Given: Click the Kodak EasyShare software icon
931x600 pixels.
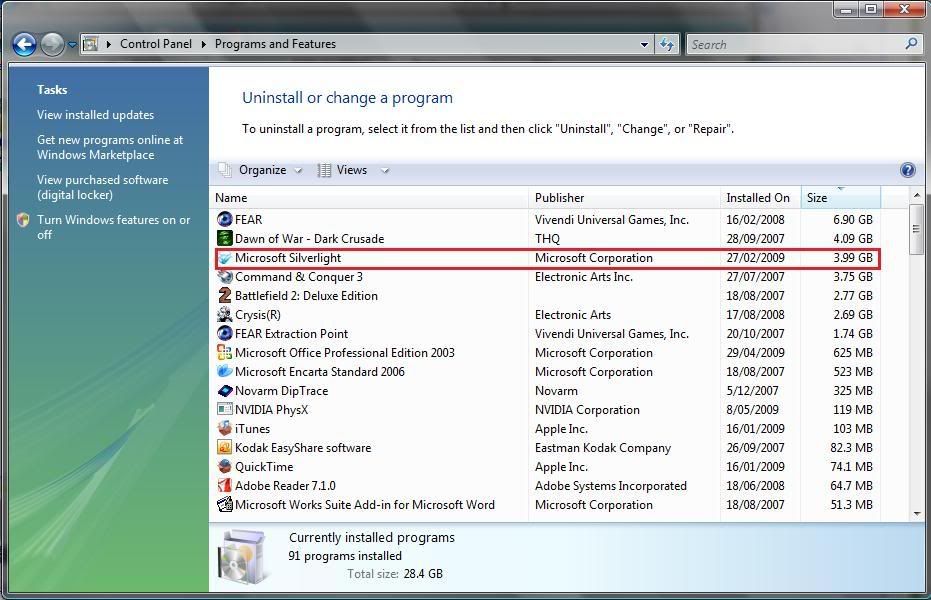Looking at the screenshot, I should coord(224,447).
